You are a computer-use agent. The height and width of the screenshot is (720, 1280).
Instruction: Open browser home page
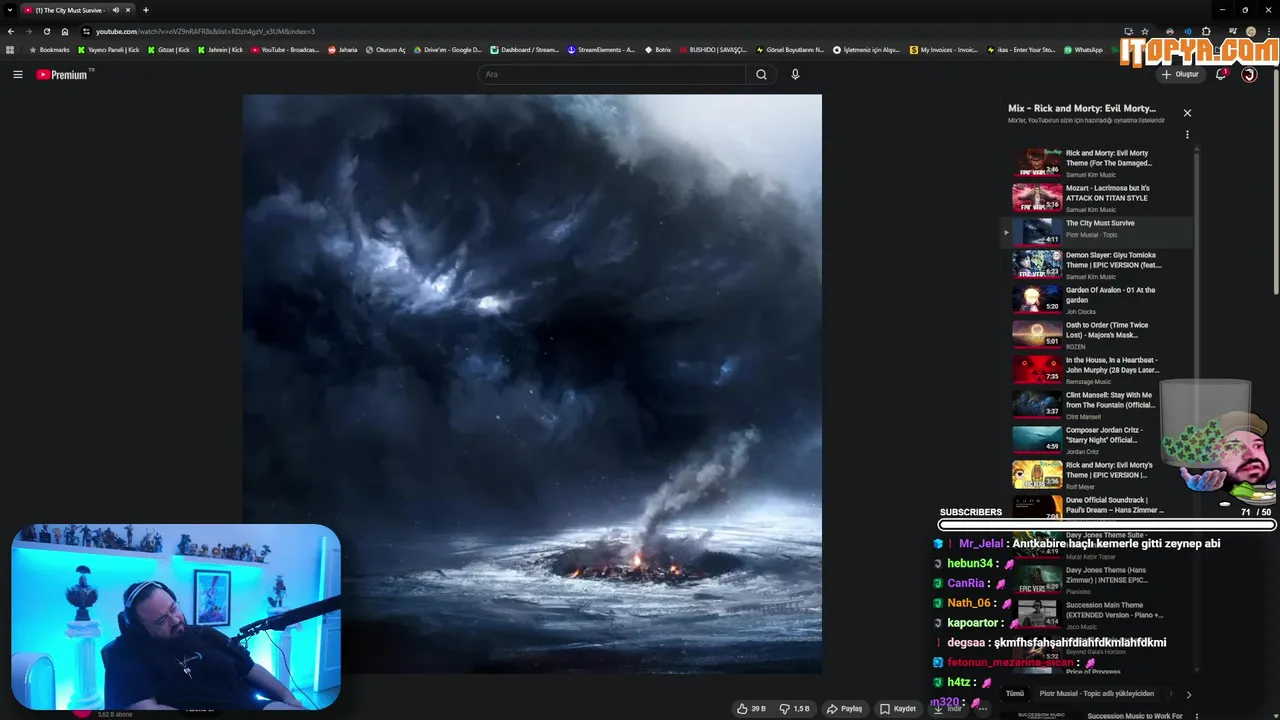click(x=65, y=31)
